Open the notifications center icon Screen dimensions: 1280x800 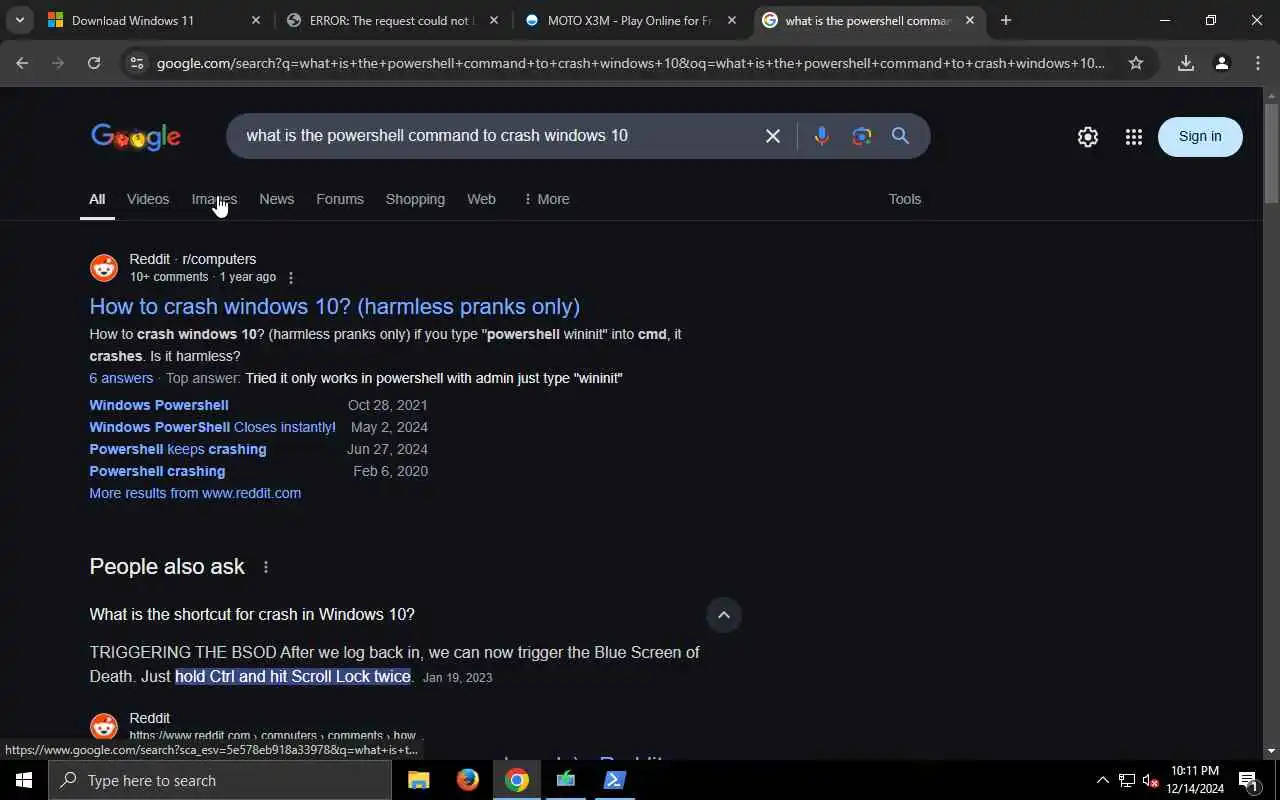coord(1248,781)
